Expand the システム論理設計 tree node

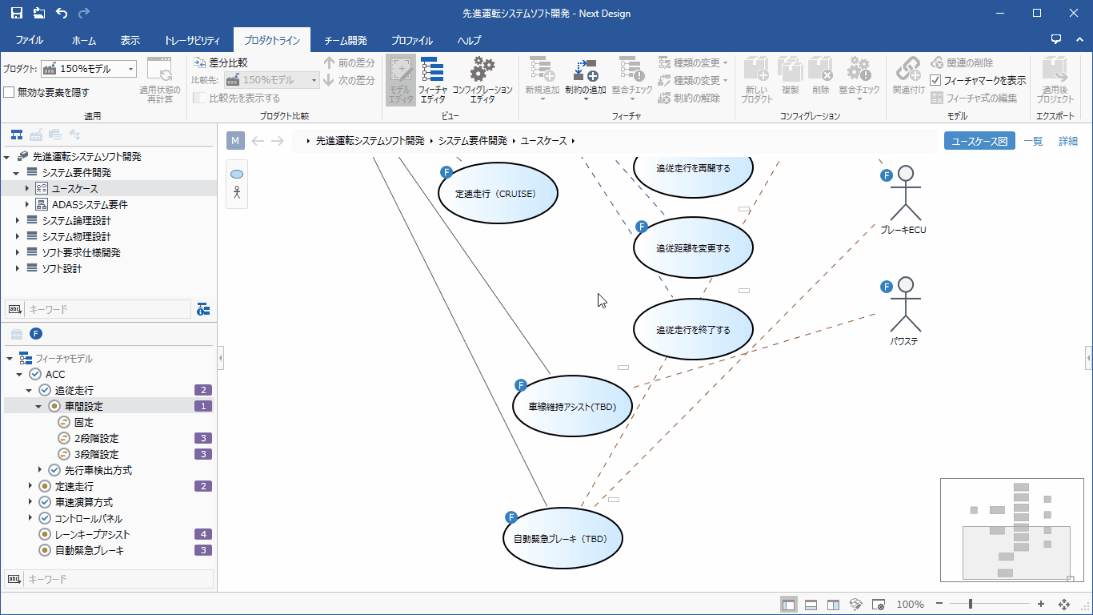17,221
